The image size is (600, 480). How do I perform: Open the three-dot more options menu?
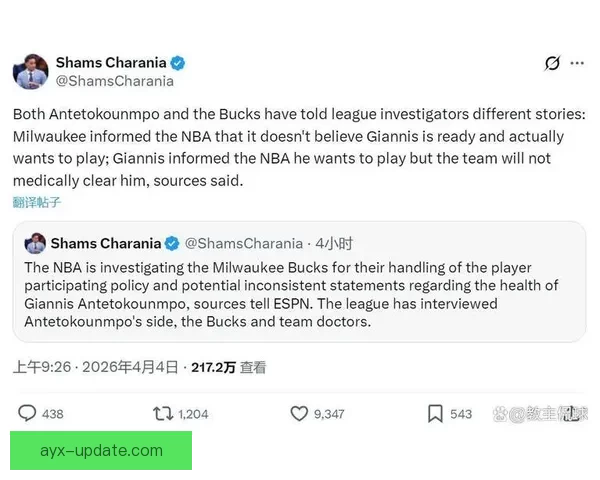click(577, 63)
